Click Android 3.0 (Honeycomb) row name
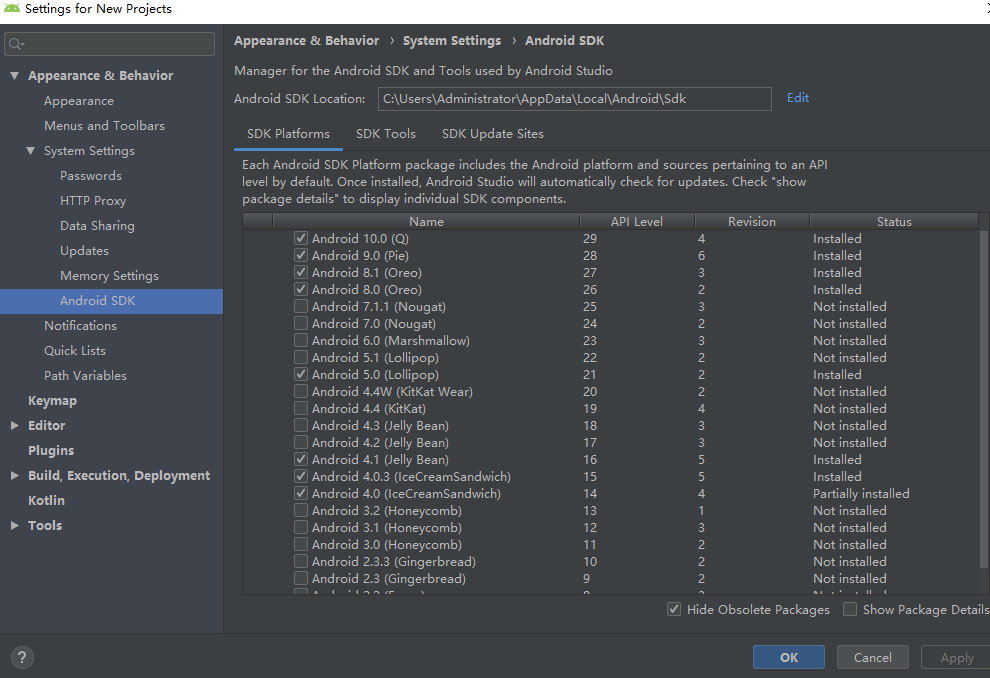This screenshot has width=990, height=678. [386, 545]
